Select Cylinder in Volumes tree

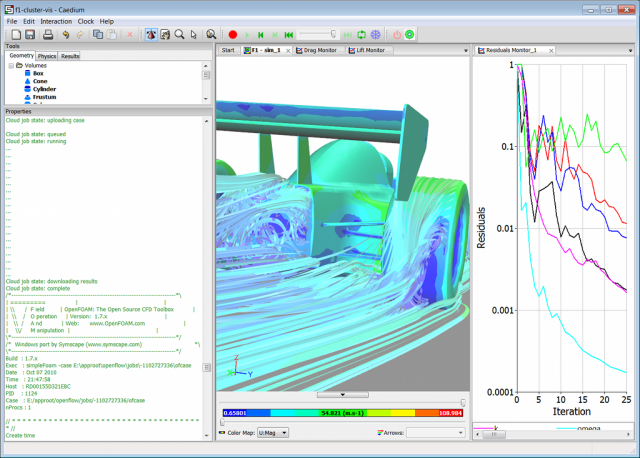44,89
